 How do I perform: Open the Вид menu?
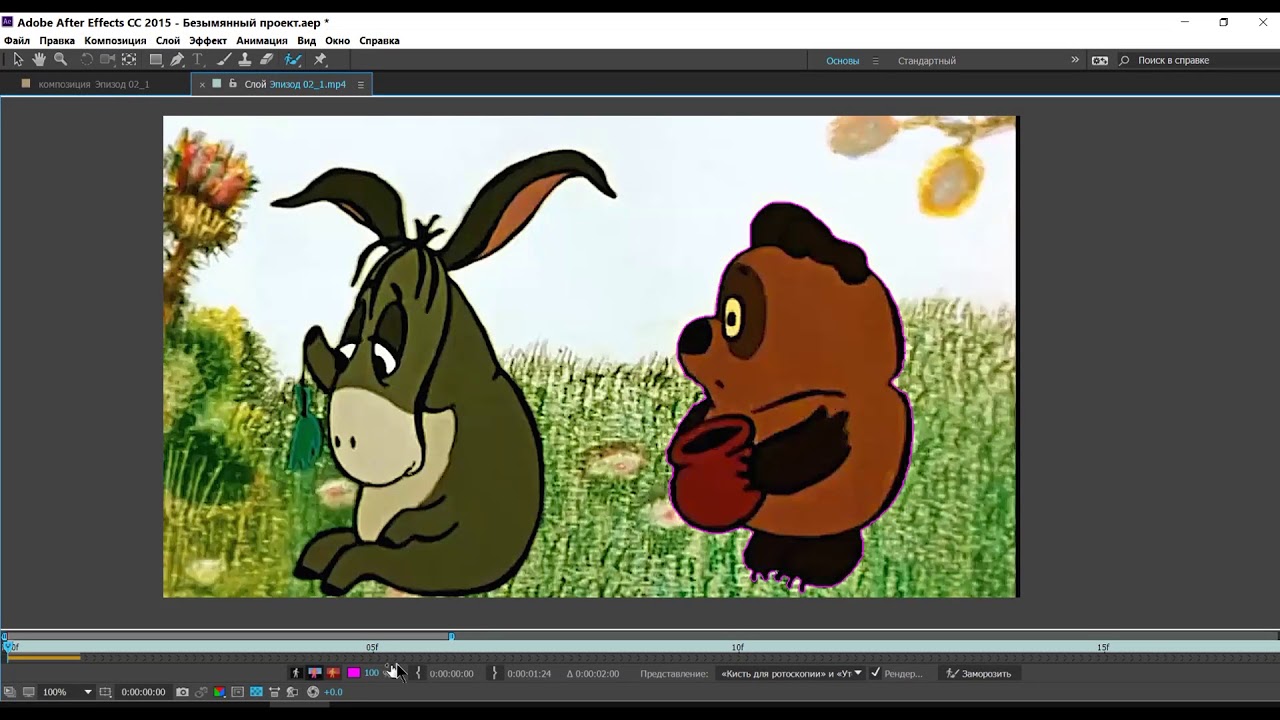[x=307, y=41]
